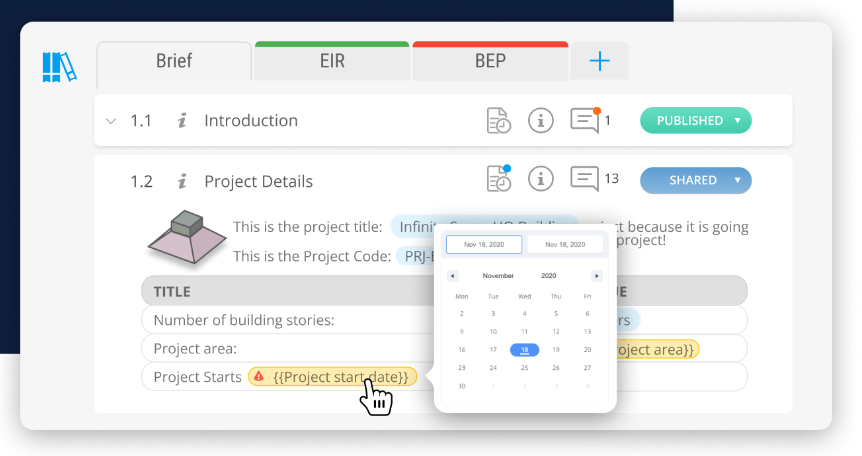Click the building model thumbnail
Screen dimensions: 862x456
tap(187, 237)
